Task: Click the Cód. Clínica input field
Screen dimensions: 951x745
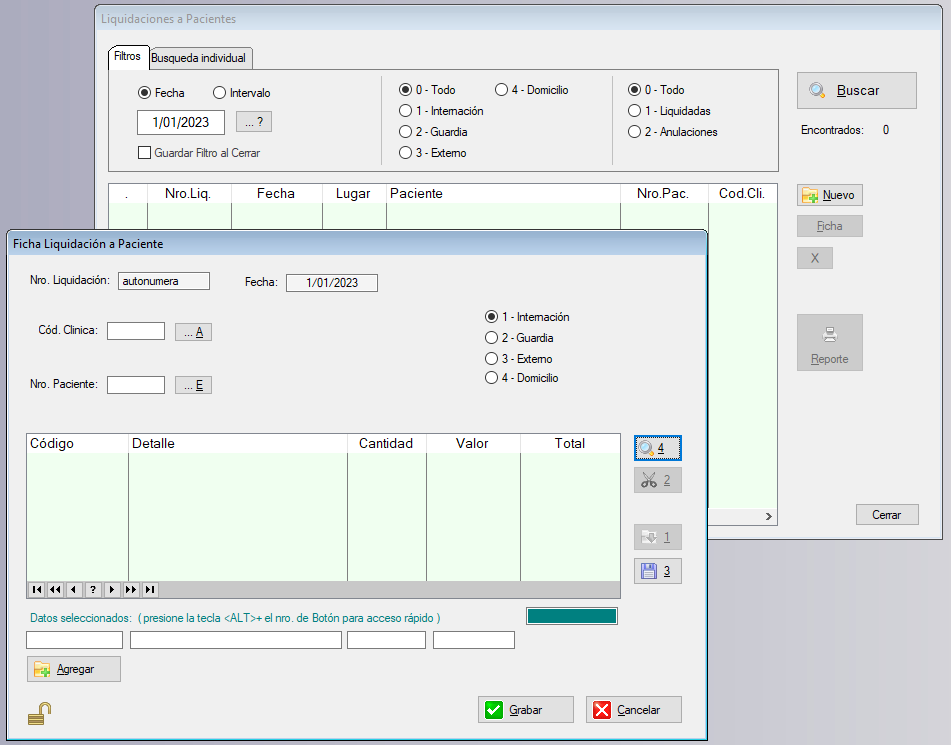Action: pyautogui.click(x=136, y=331)
